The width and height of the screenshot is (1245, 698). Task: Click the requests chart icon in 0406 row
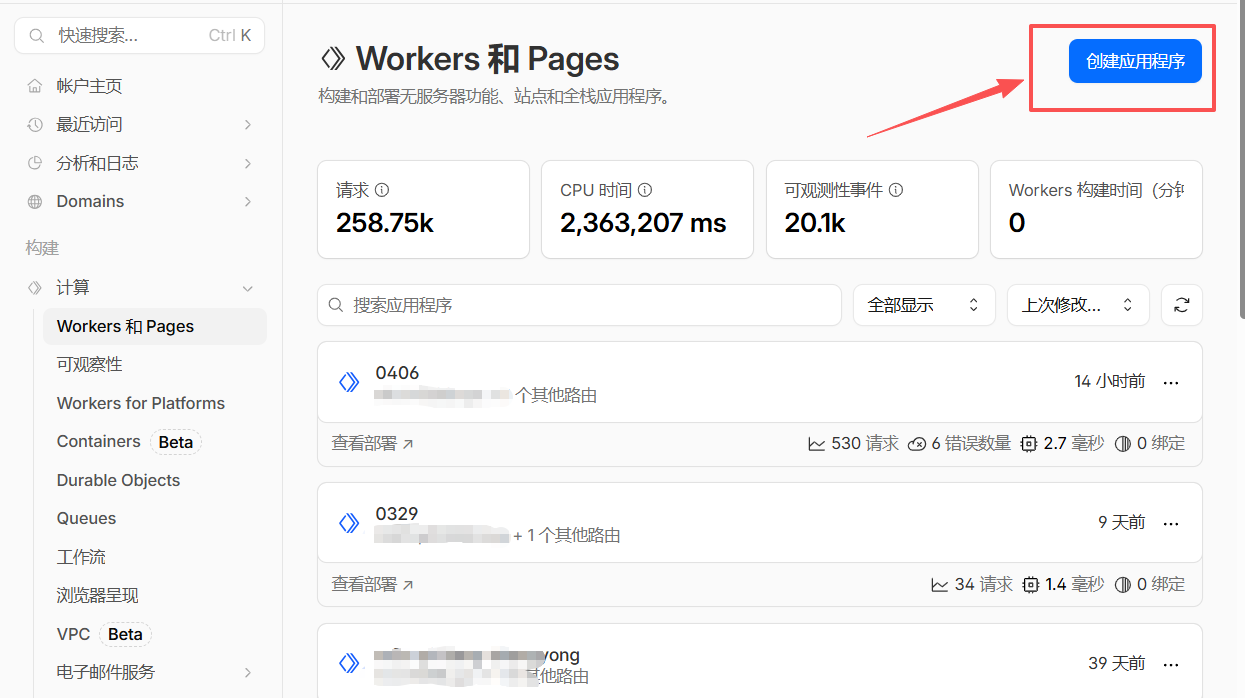click(x=817, y=444)
